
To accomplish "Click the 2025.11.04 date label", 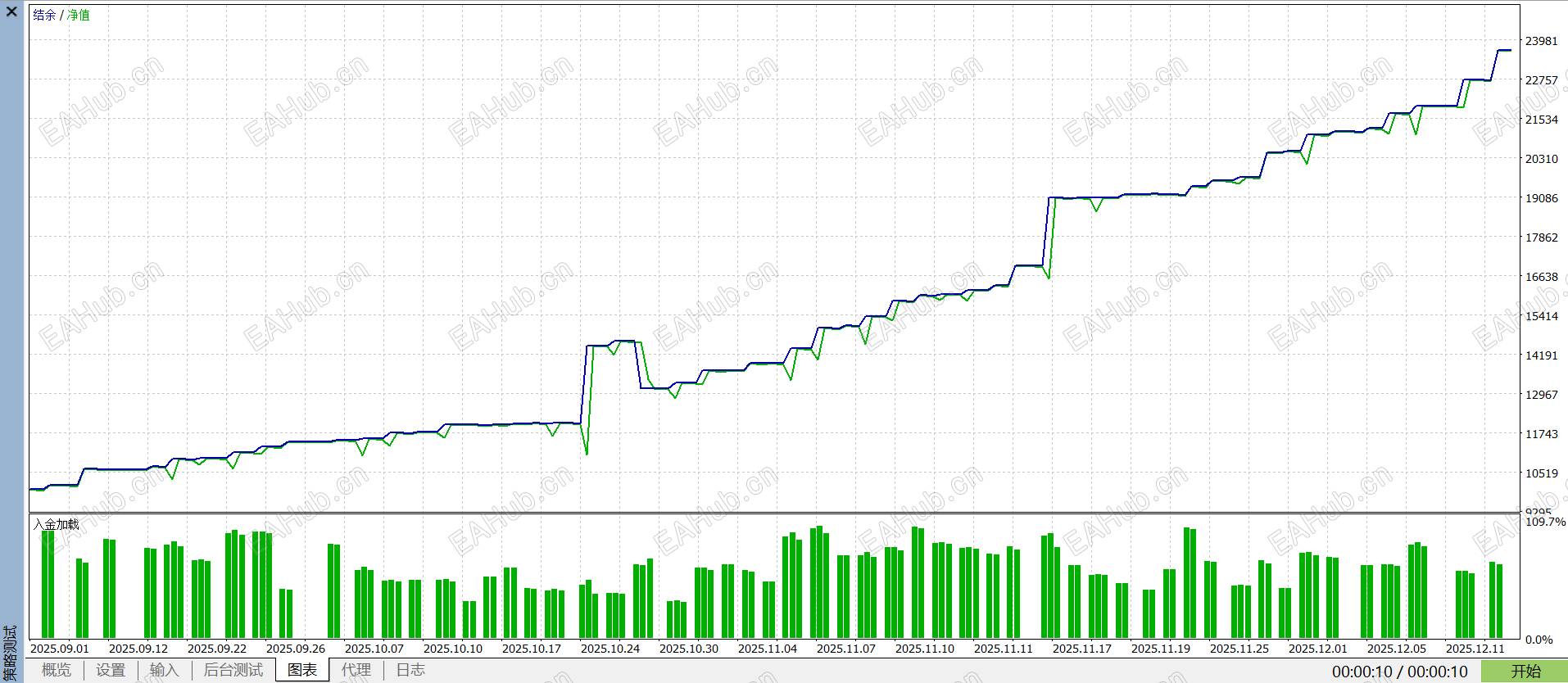I will click(x=768, y=649).
